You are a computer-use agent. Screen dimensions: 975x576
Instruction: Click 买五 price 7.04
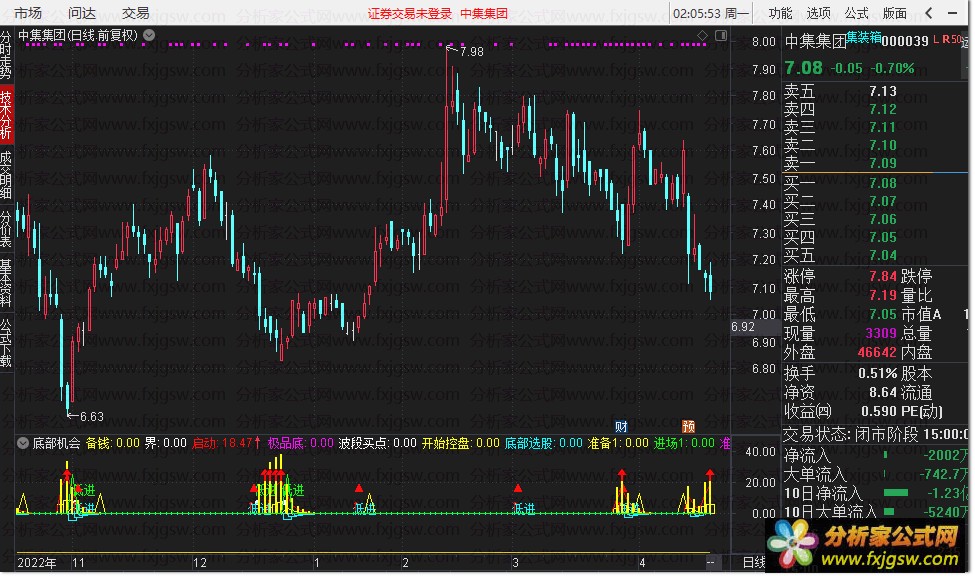[882, 256]
